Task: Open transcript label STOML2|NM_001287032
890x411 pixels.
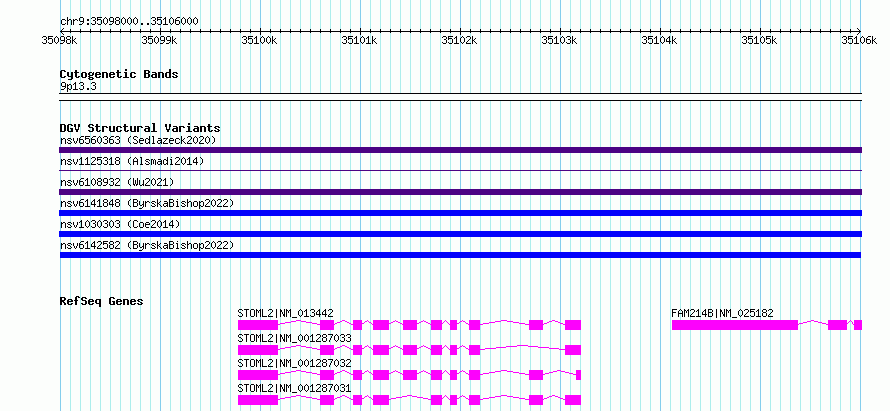Action: pyautogui.click(x=295, y=363)
